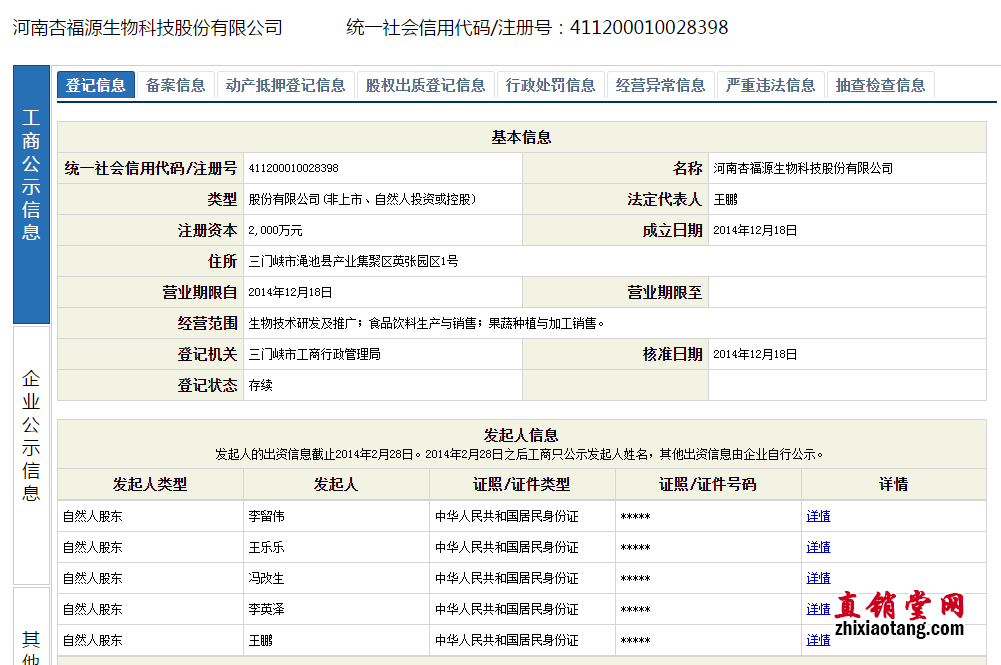Open the 其他 side tab at the bottom
Image resolution: width=1001 pixels, height=665 pixels.
tap(31, 640)
